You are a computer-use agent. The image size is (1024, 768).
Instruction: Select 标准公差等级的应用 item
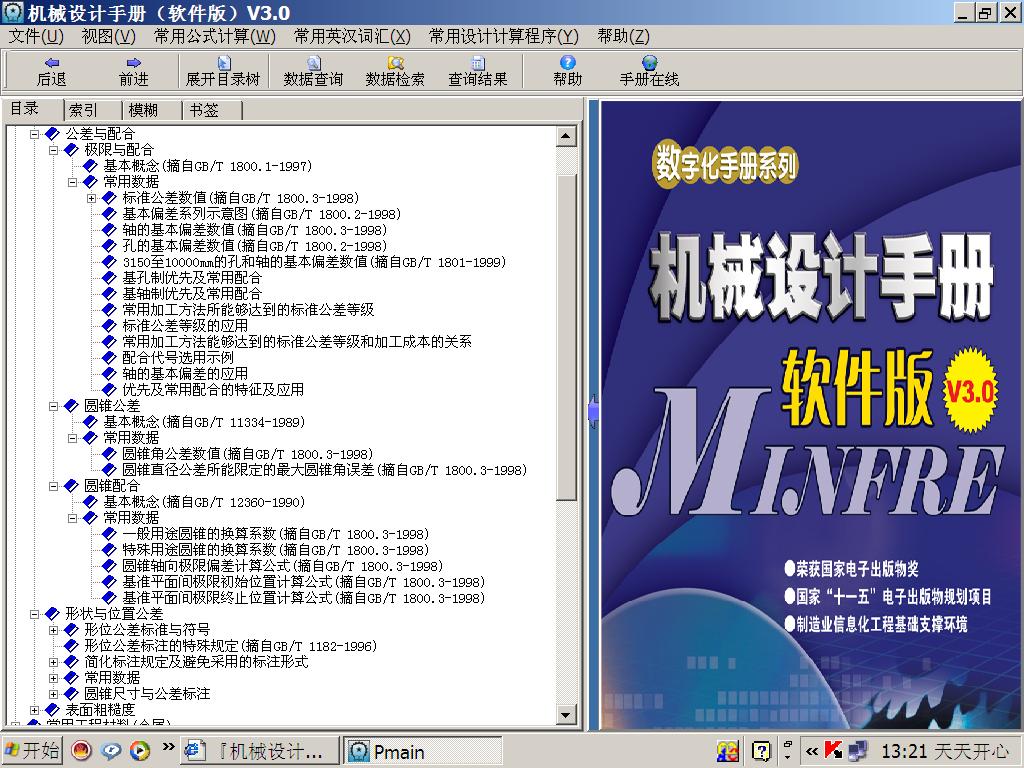coord(185,326)
